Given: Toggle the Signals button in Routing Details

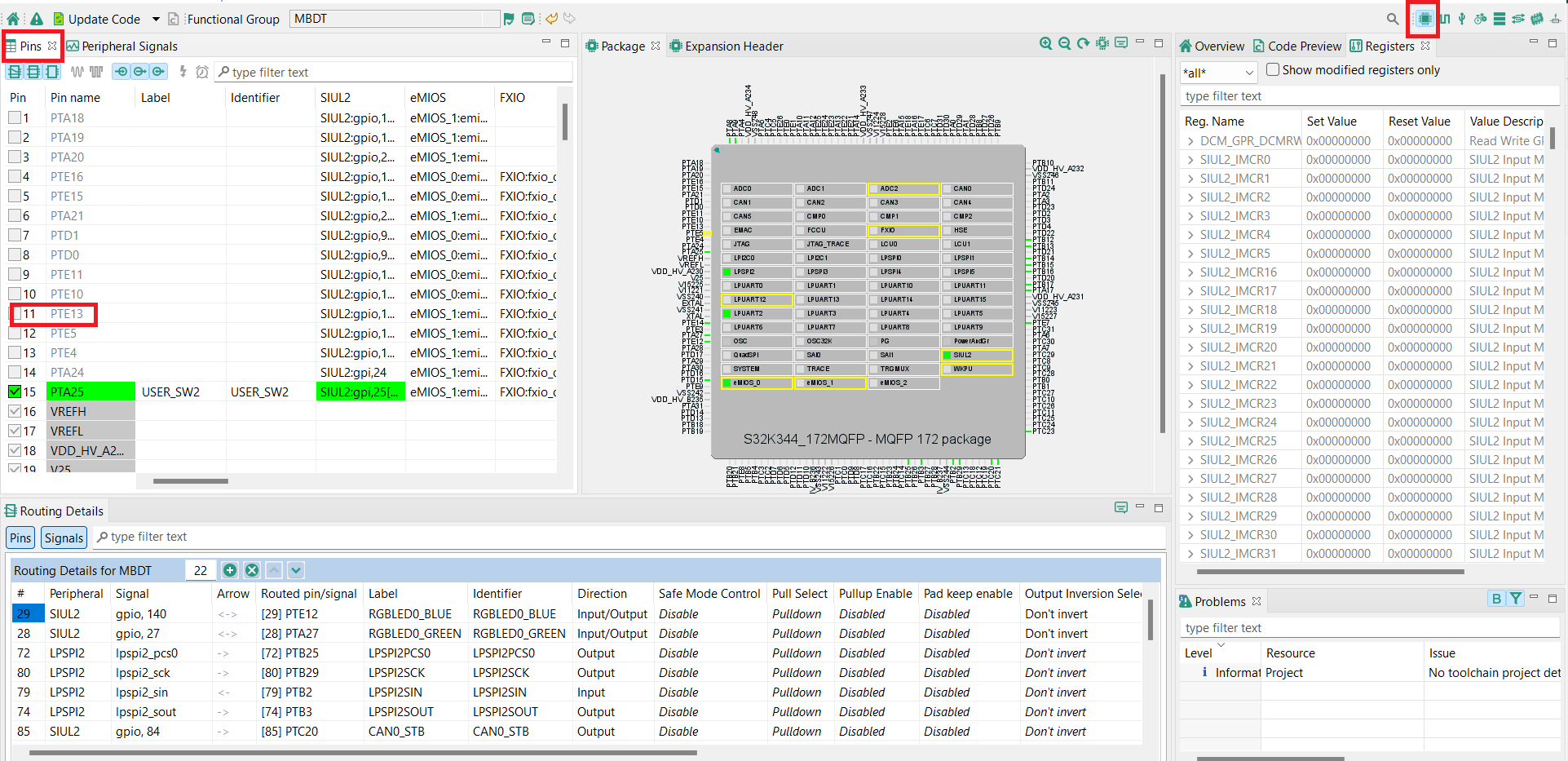Looking at the screenshot, I should pyautogui.click(x=64, y=538).
